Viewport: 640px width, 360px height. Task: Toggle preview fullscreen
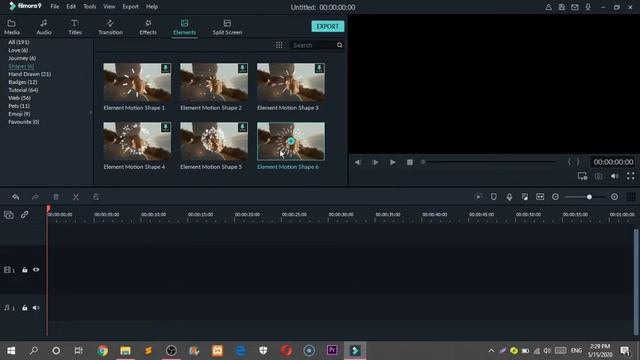pos(631,176)
